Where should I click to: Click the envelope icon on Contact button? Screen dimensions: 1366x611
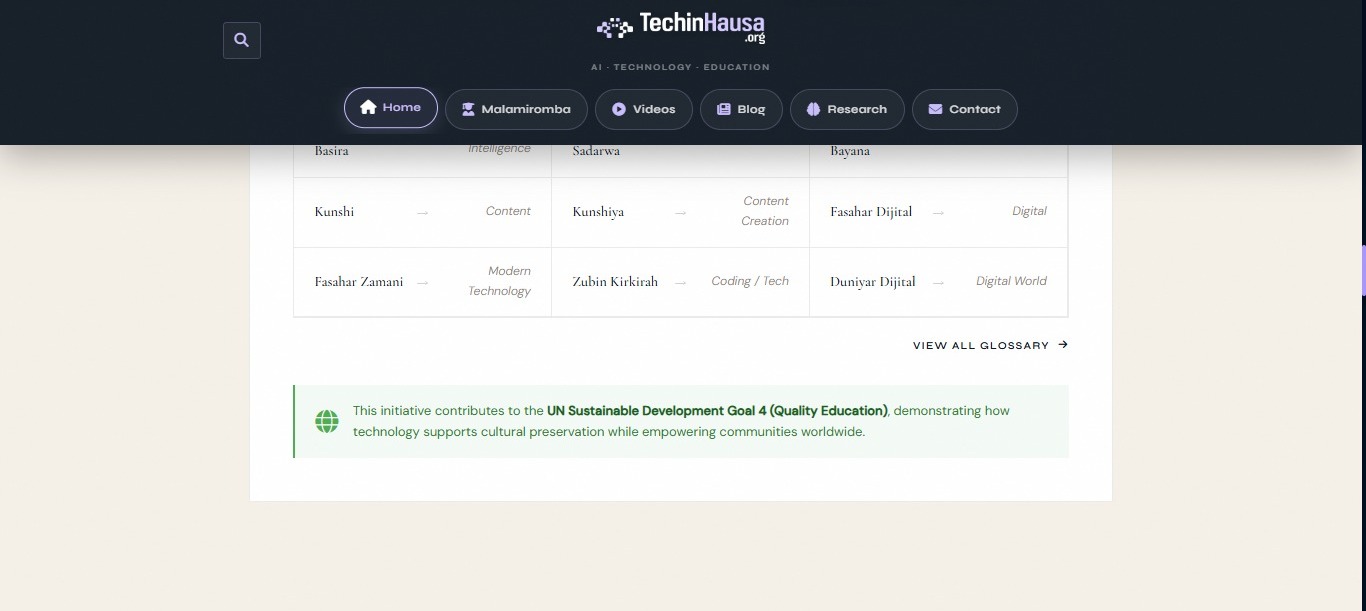coord(935,109)
